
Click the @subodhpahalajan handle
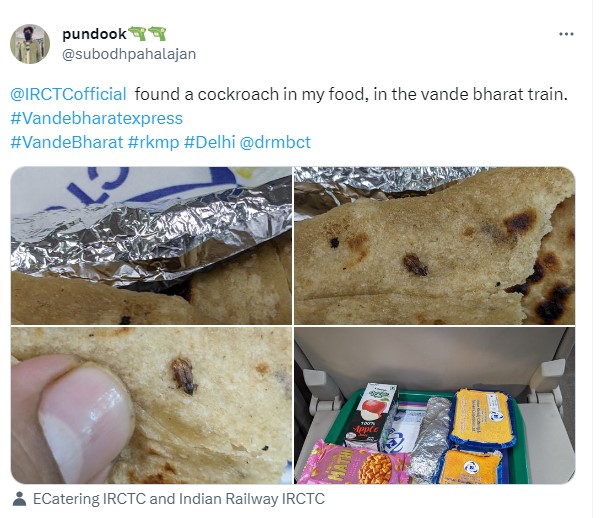tap(129, 54)
